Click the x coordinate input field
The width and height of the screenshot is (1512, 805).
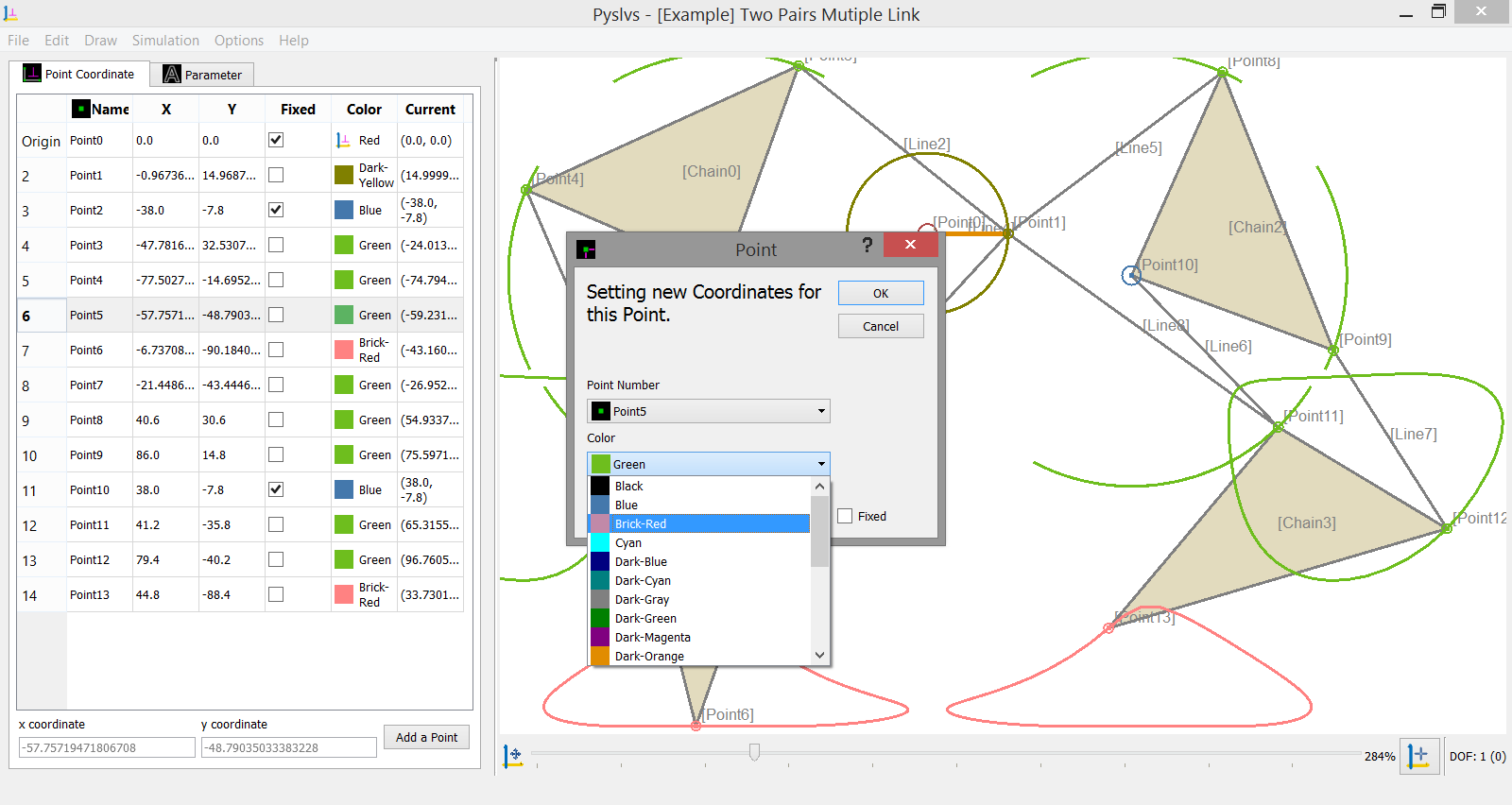pos(107,747)
